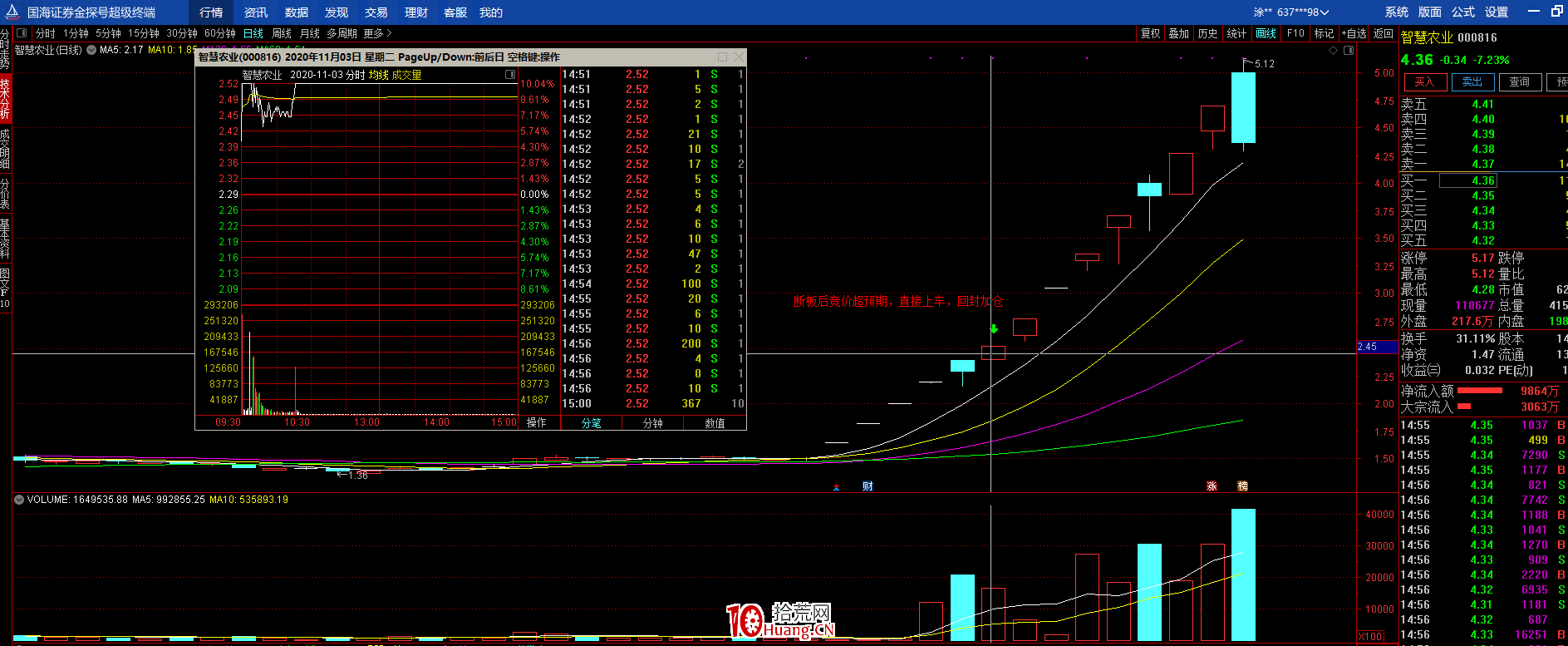
Task: Open the F10 company info button
Action: coord(1295,33)
